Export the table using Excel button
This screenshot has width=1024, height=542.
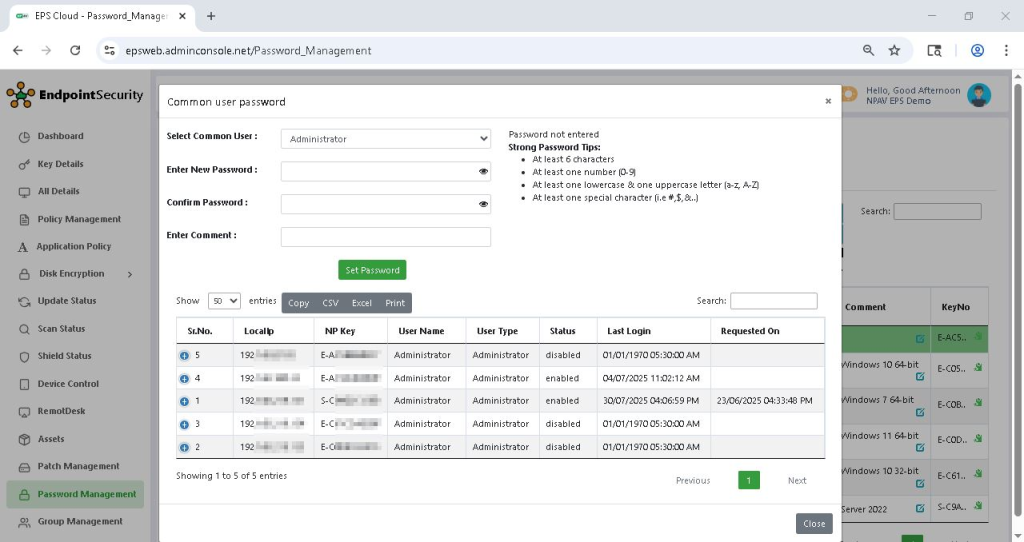point(361,303)
